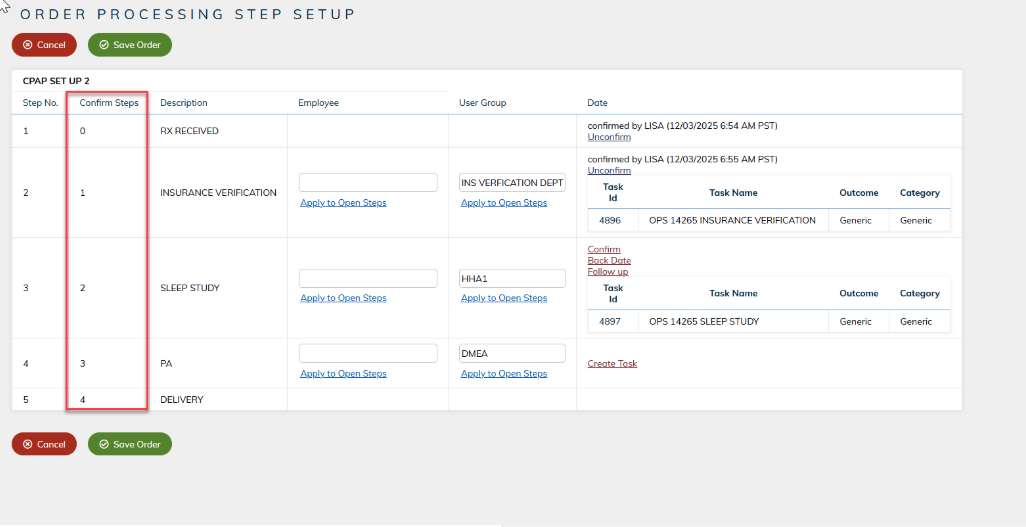Unconfirm the INSURANCE VERIFICATION step
Screen dimensions: 1026x527
pyautogui.click(x=609, y=171)
